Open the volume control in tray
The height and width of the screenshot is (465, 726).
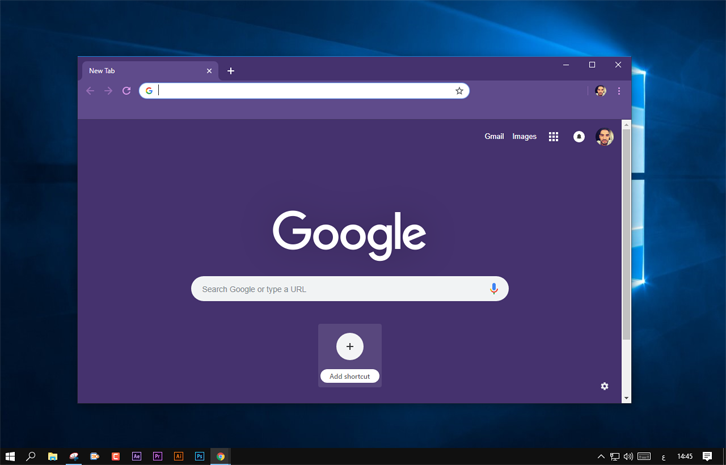(x=628, y=456)
